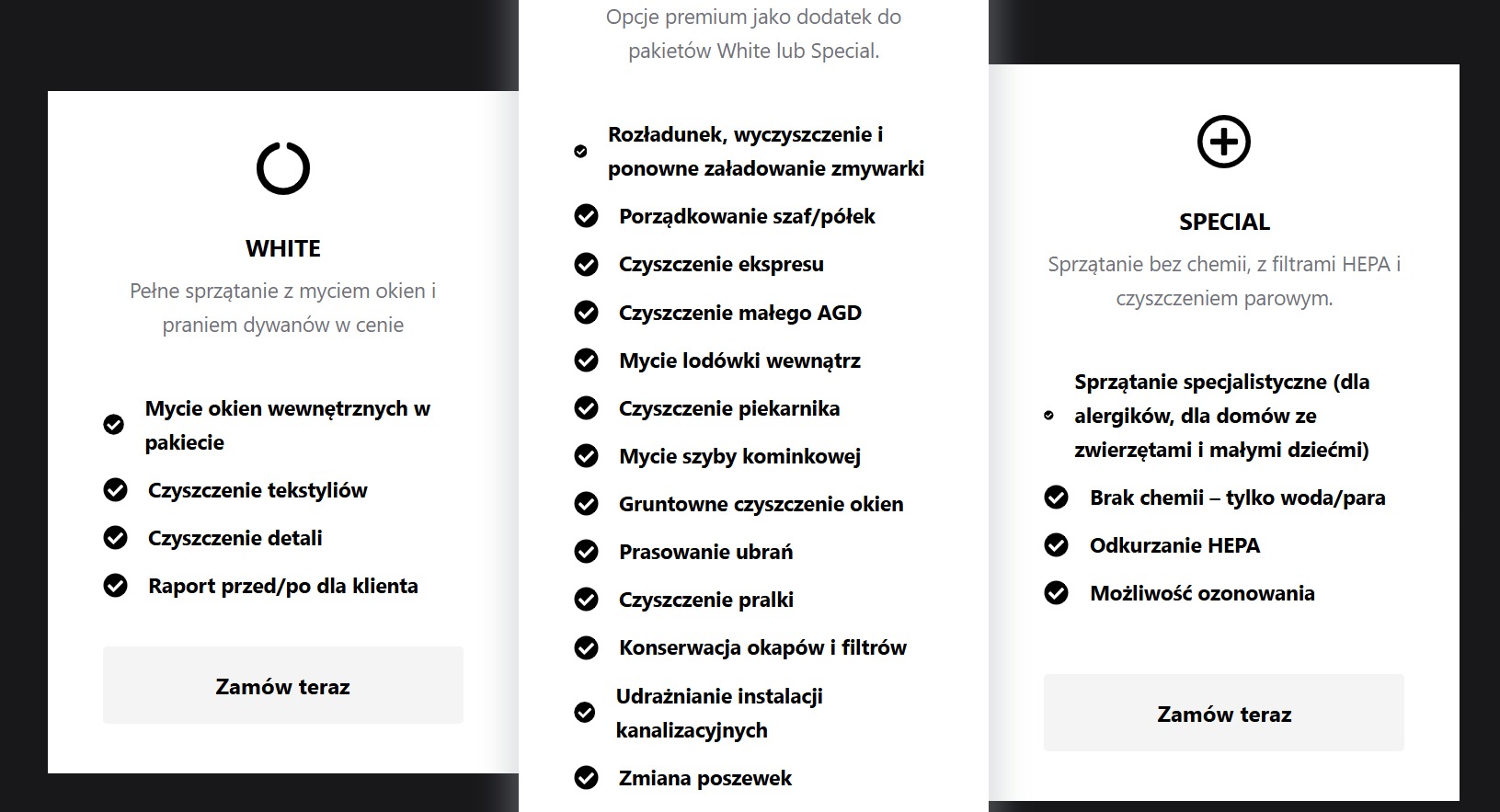This screenshot has width=1500, height=812.
Task: Click the SPECIAL package plus icon
Action: click(1223, 142)
